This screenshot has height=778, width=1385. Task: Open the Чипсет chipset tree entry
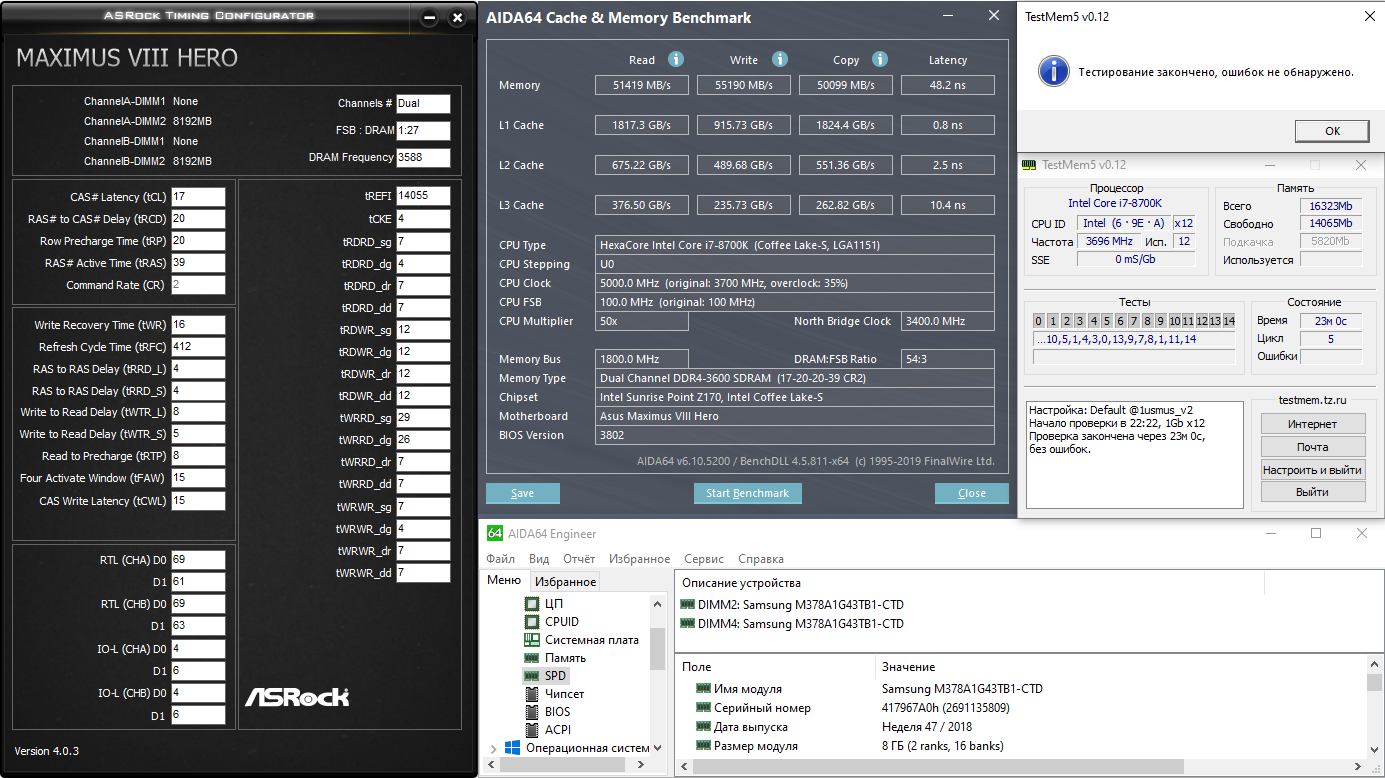[555, 694]
